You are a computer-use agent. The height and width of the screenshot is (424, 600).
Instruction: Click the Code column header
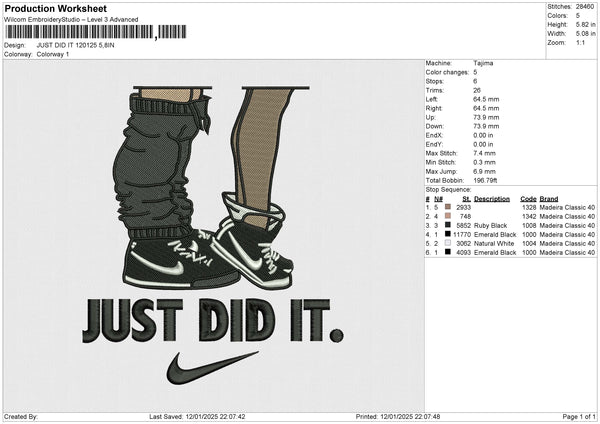click(528, 199)
